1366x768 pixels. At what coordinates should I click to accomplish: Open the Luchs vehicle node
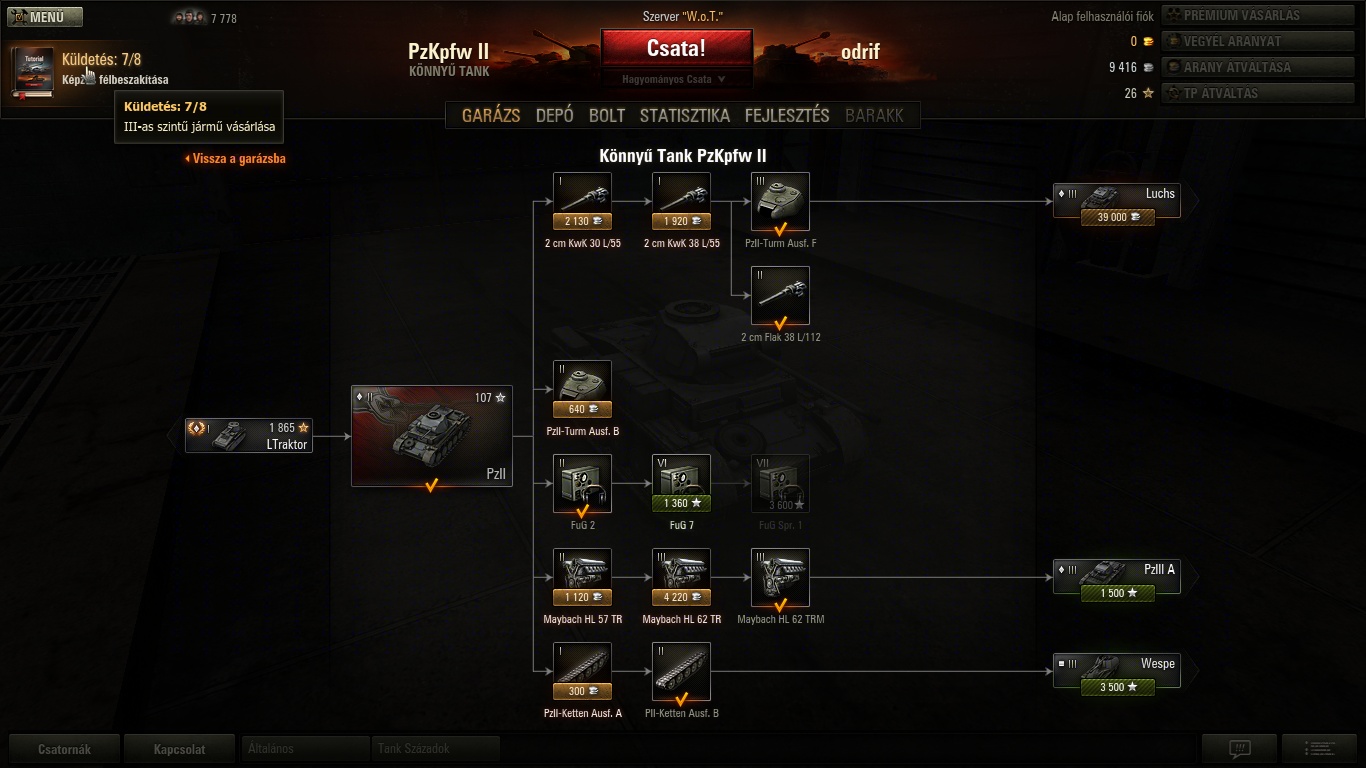[1117, 201]
